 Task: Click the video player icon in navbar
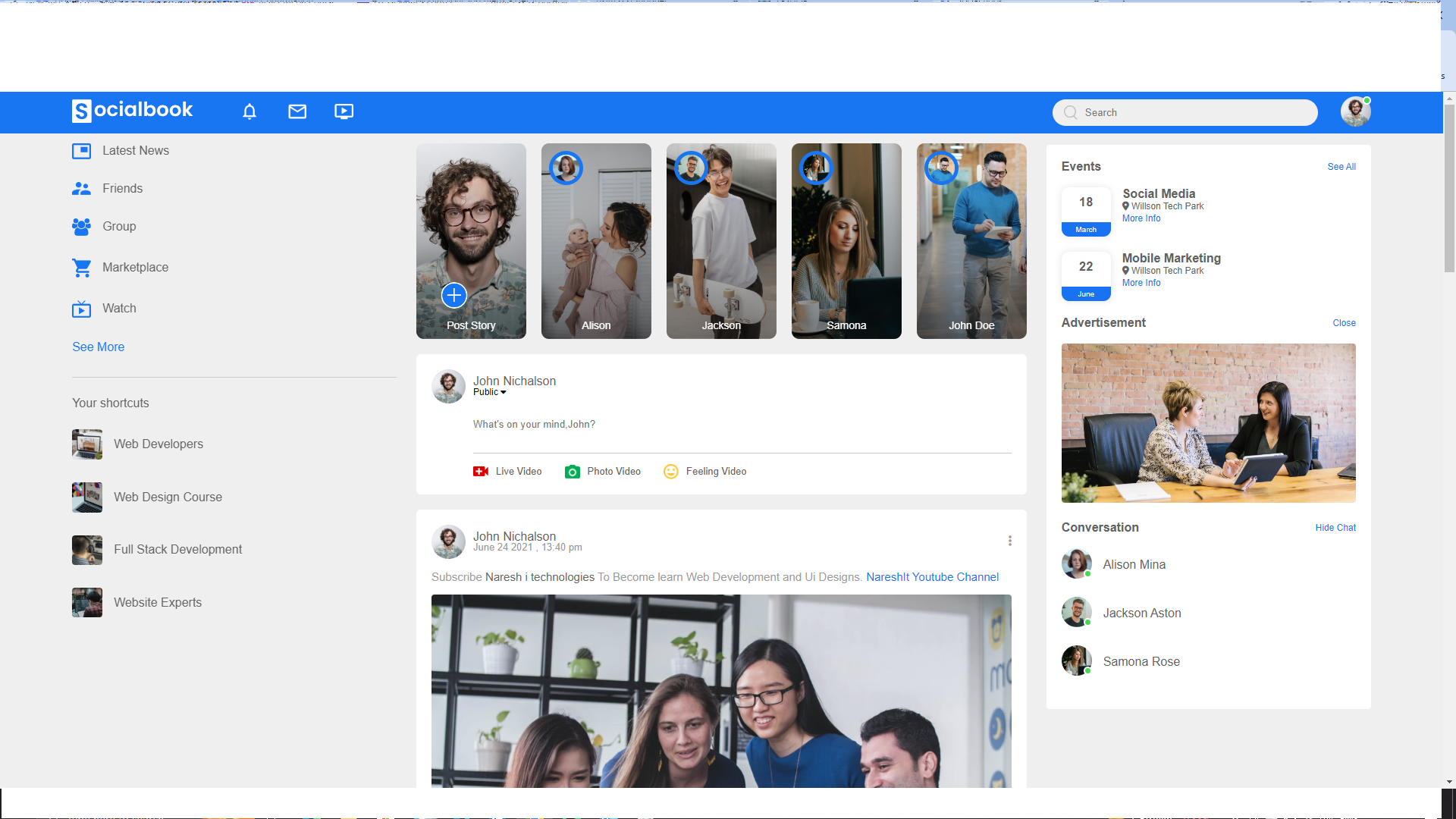pos(344,112)
